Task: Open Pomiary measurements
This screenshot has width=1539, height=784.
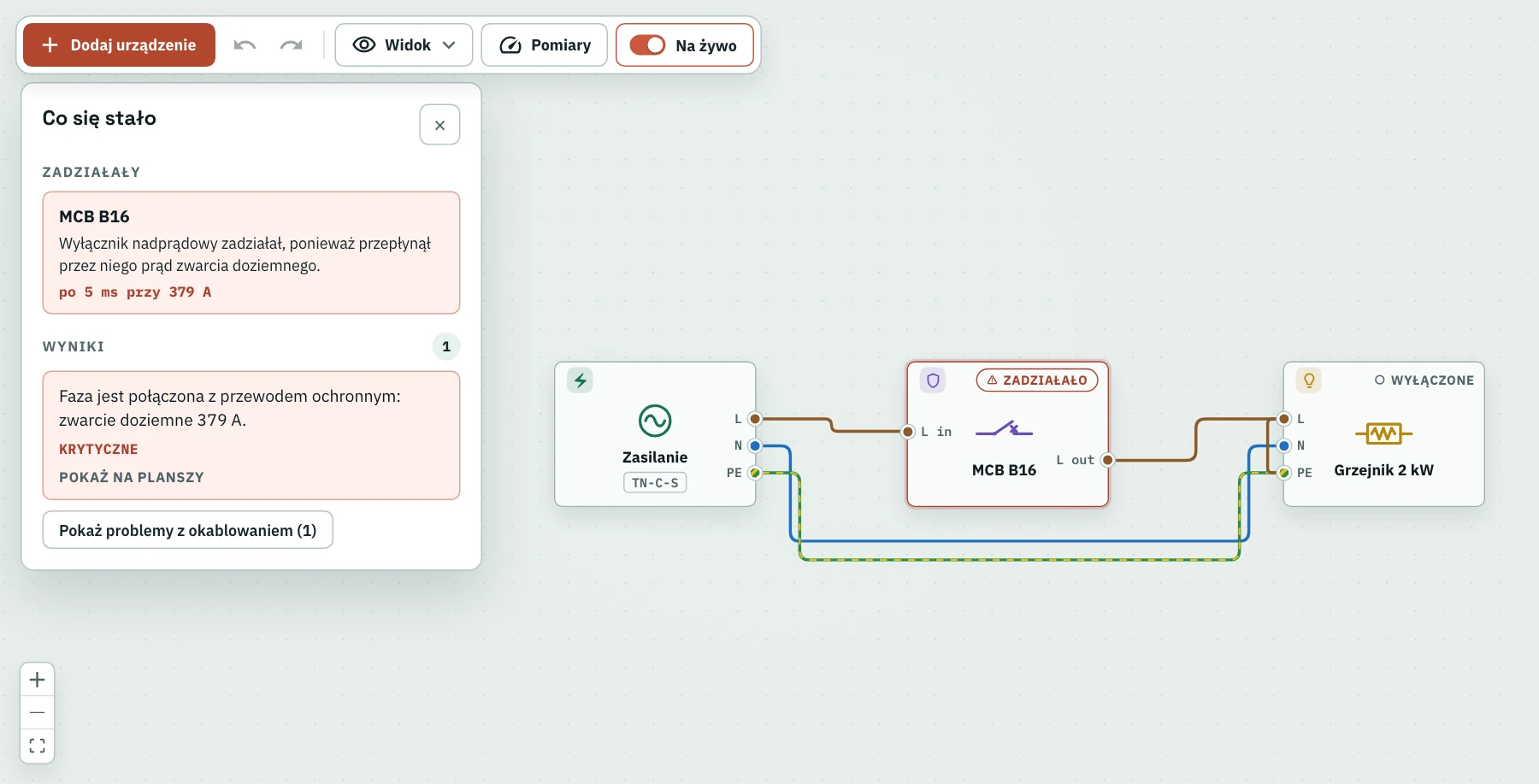Action: 545,45
